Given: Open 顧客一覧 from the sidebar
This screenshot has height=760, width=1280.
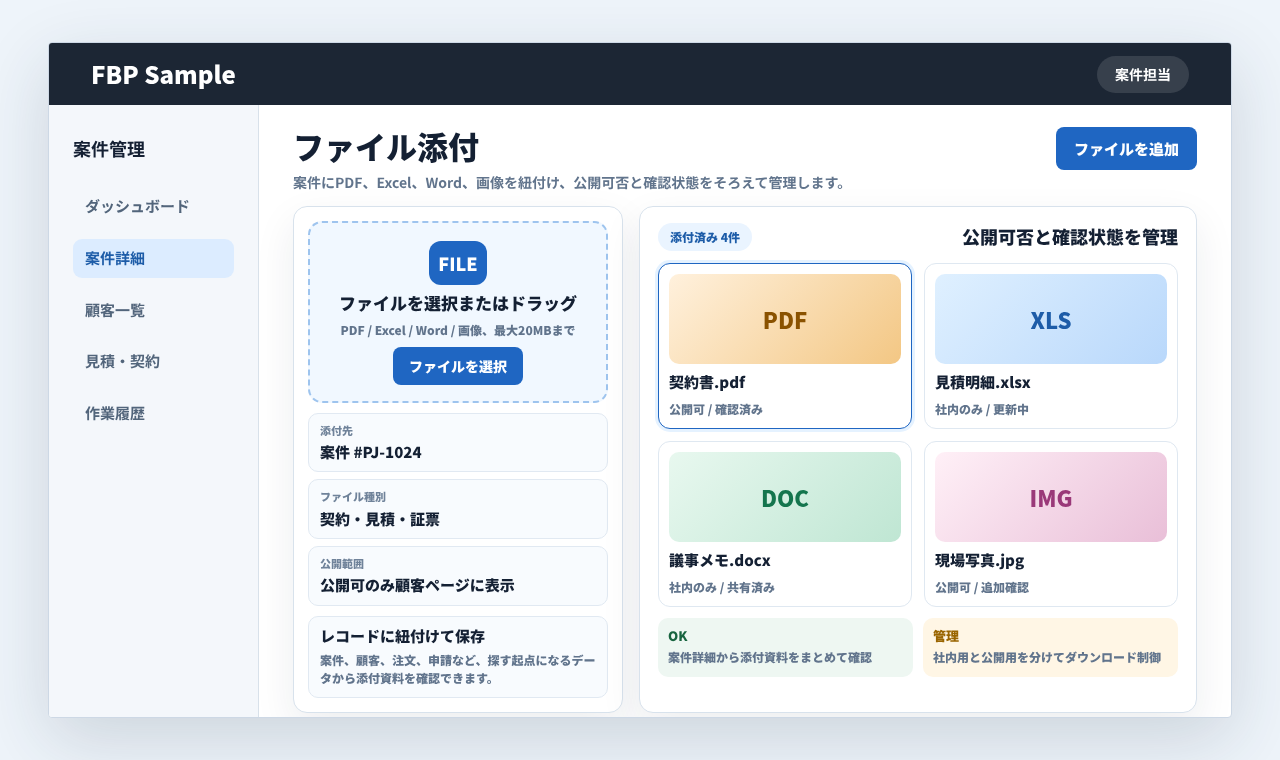Looking at the screenshot, I should (153, 310).
